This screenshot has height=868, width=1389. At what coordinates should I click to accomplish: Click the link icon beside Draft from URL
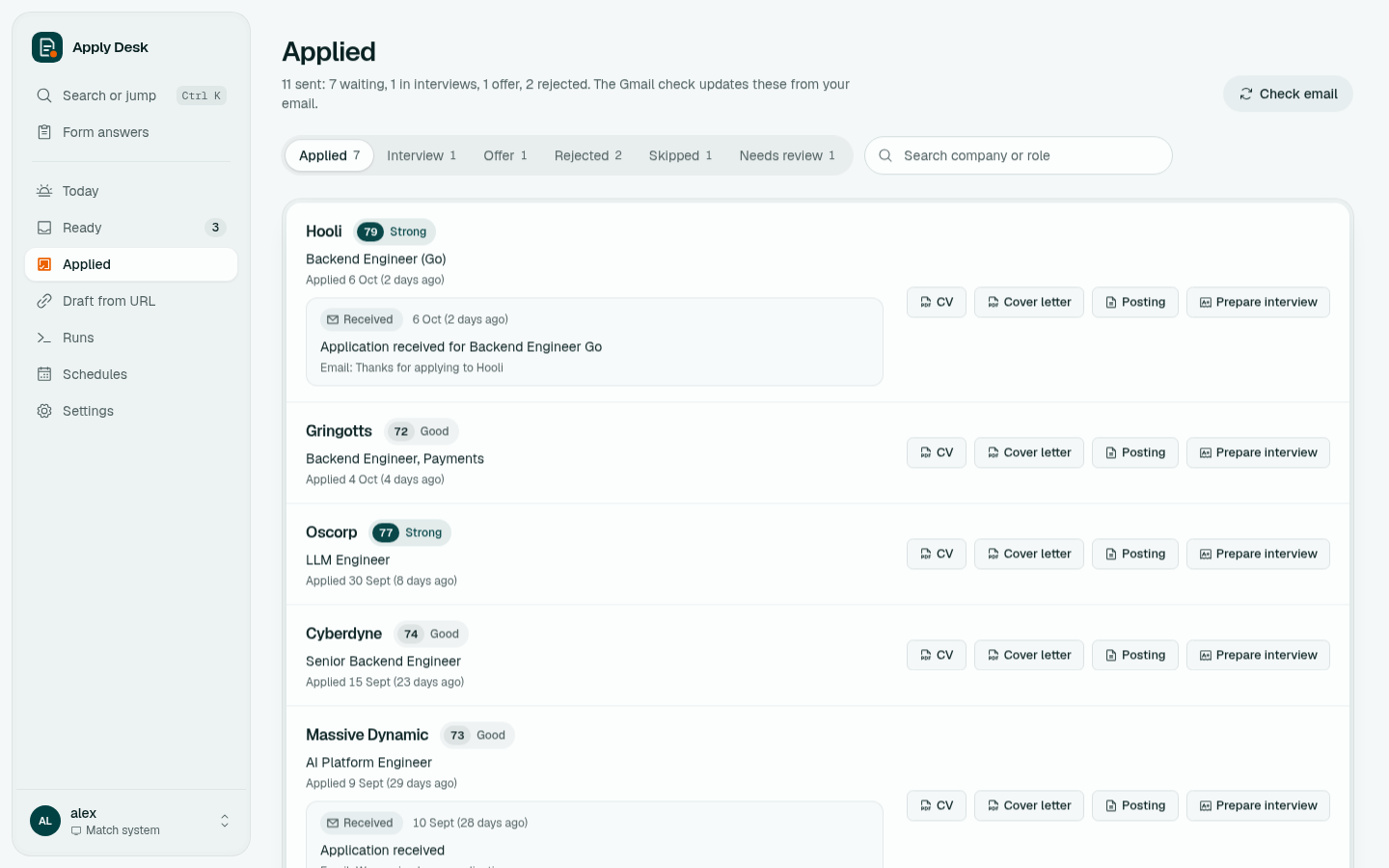44,301
